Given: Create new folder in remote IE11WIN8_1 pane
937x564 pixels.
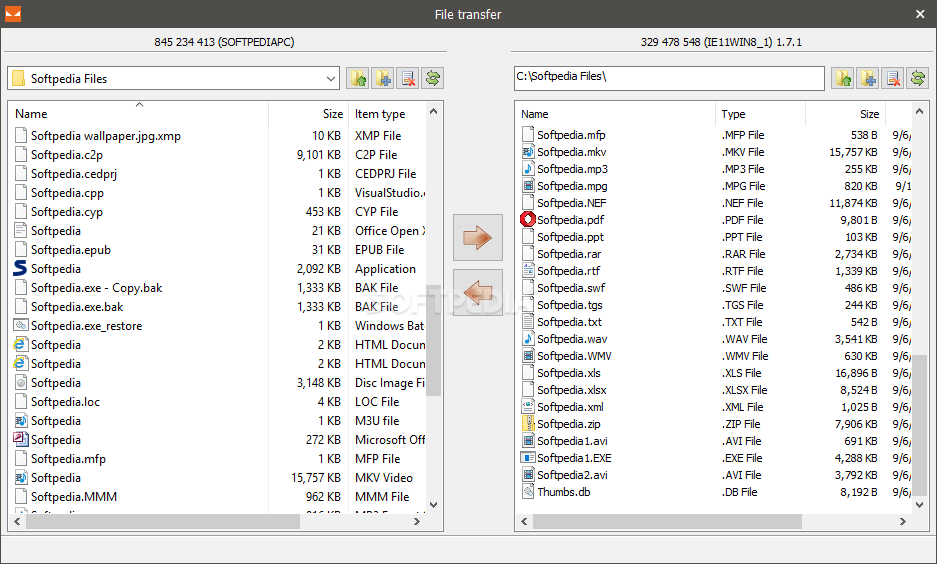Looking at the screenshot, I should click(x=868, y=78).
